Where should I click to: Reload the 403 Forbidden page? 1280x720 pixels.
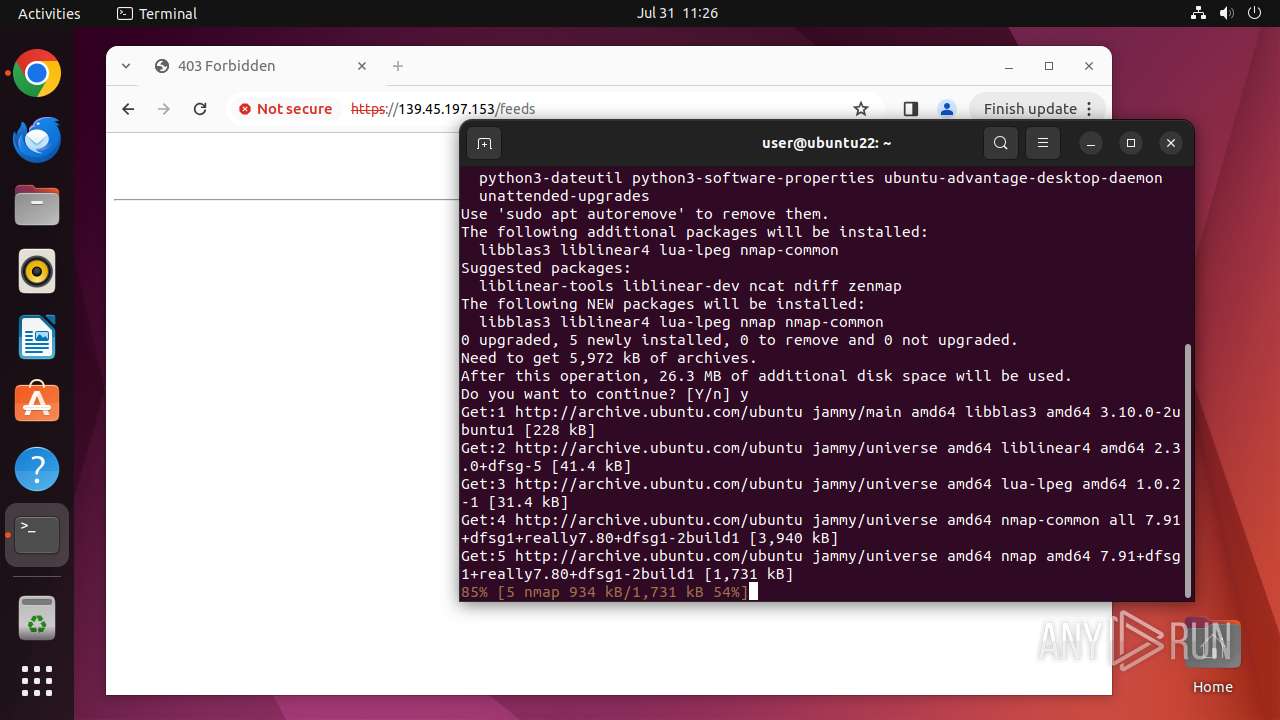click(200, 109)
